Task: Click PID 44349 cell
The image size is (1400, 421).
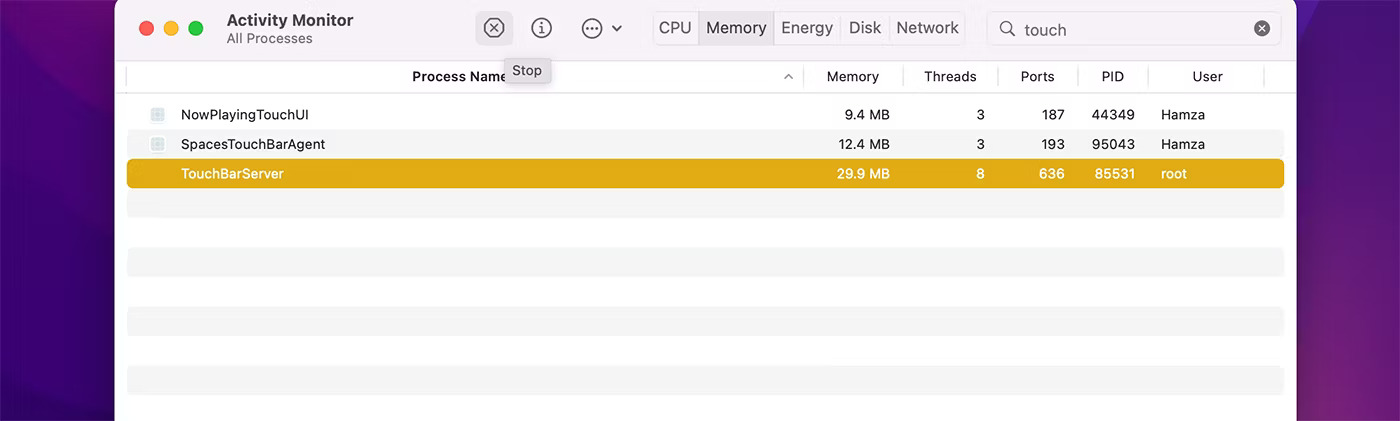Action: [x=1113, y=114]
